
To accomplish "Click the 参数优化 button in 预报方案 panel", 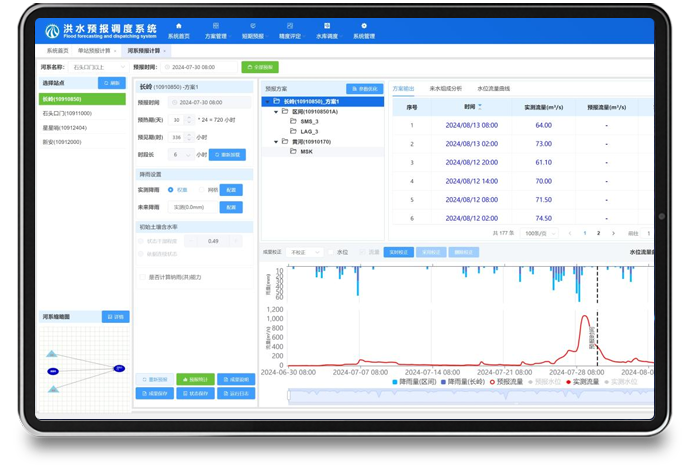I will (x=364, y=88).
